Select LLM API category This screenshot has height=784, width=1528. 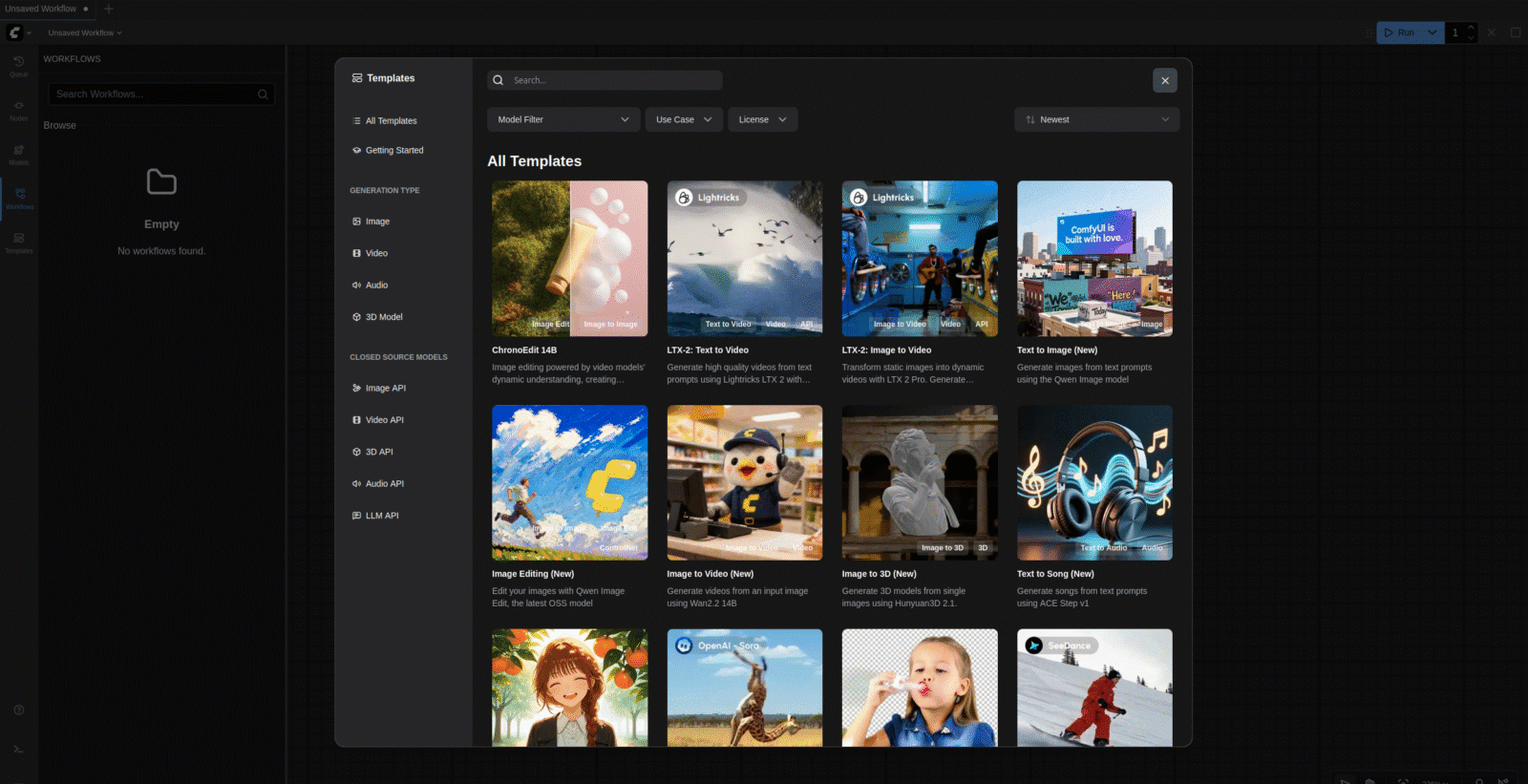click(x=382, y=516)
